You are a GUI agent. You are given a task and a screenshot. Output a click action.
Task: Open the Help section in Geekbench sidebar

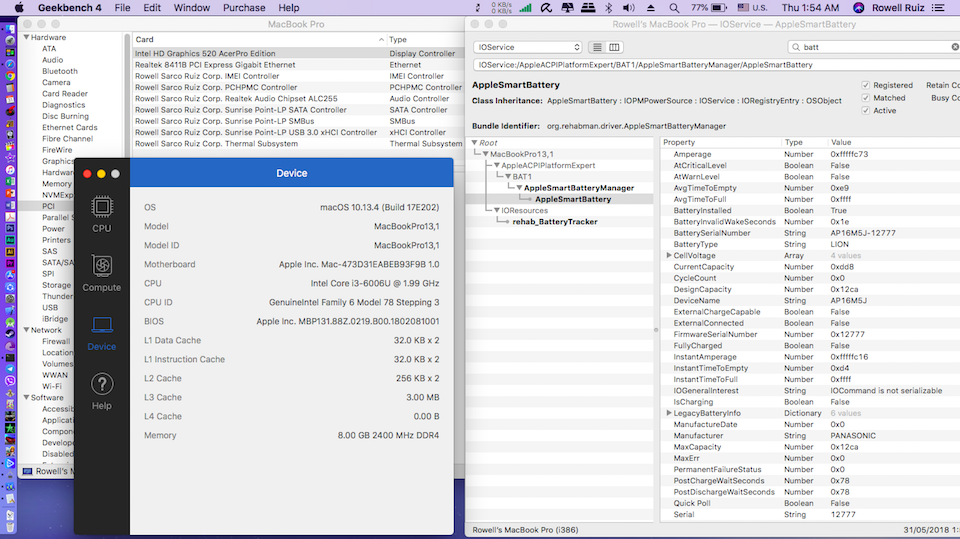102,392
